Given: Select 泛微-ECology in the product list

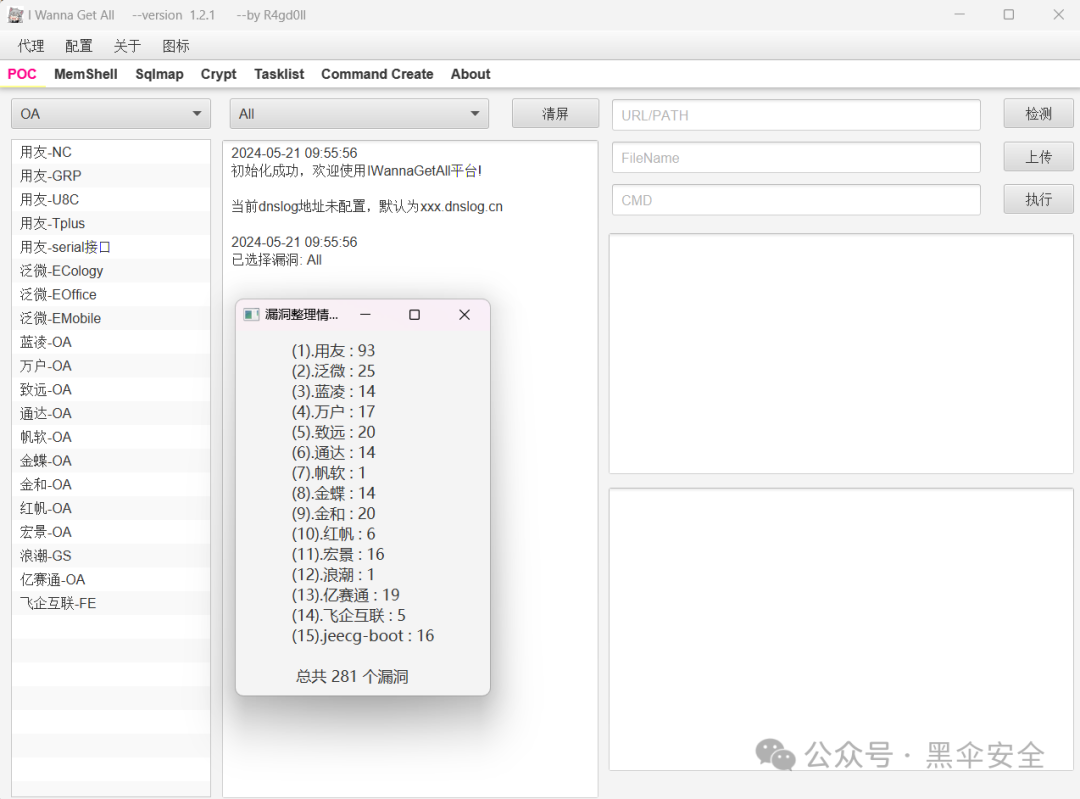Looking at the screenshot, I should pyautogui.click(x=111, y=271).
